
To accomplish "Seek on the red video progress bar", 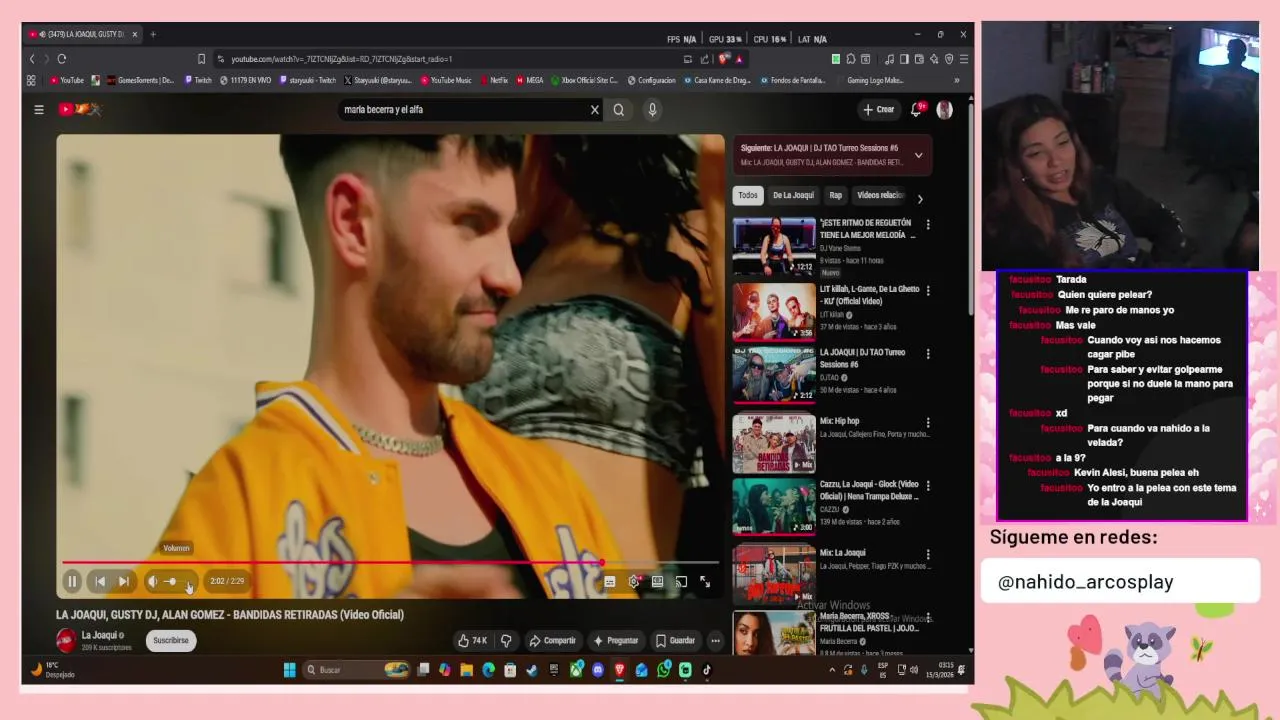I will point(390,563).
